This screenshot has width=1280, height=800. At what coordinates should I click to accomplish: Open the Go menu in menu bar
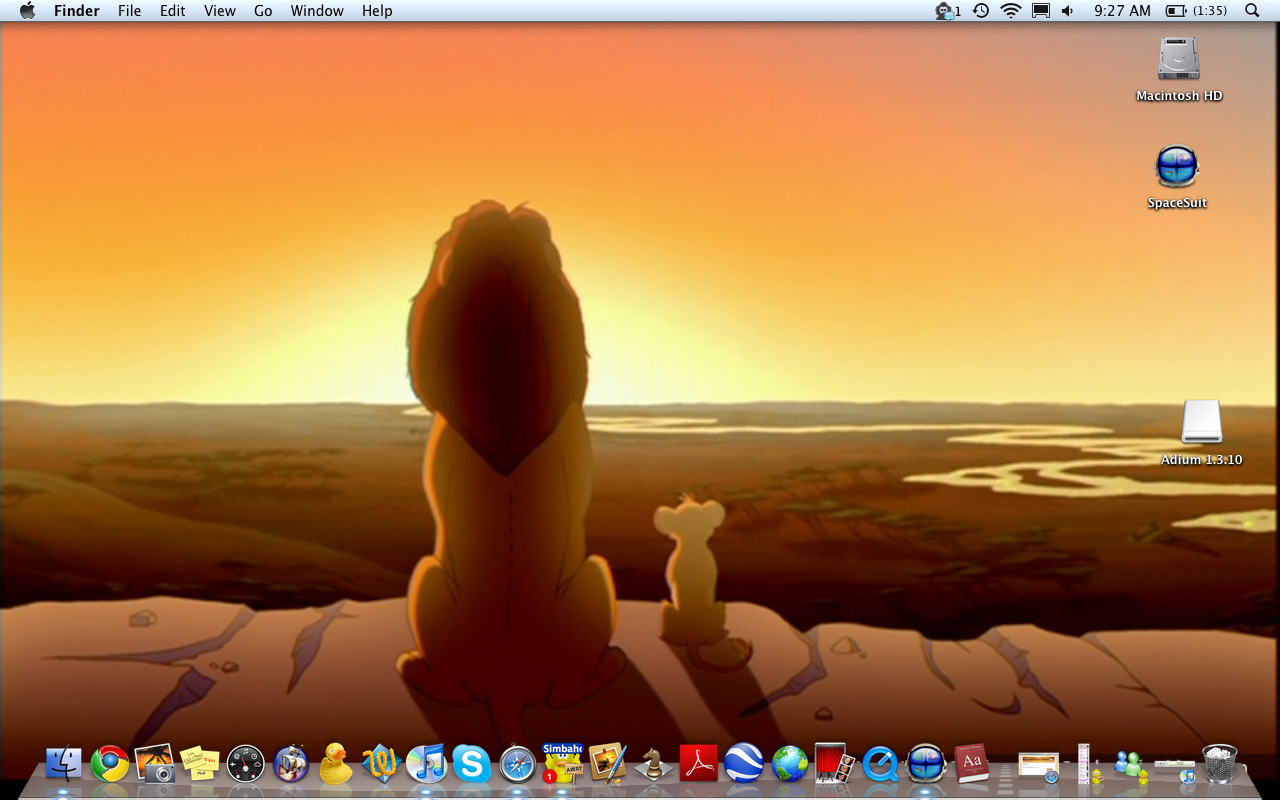tap(263, 11)
